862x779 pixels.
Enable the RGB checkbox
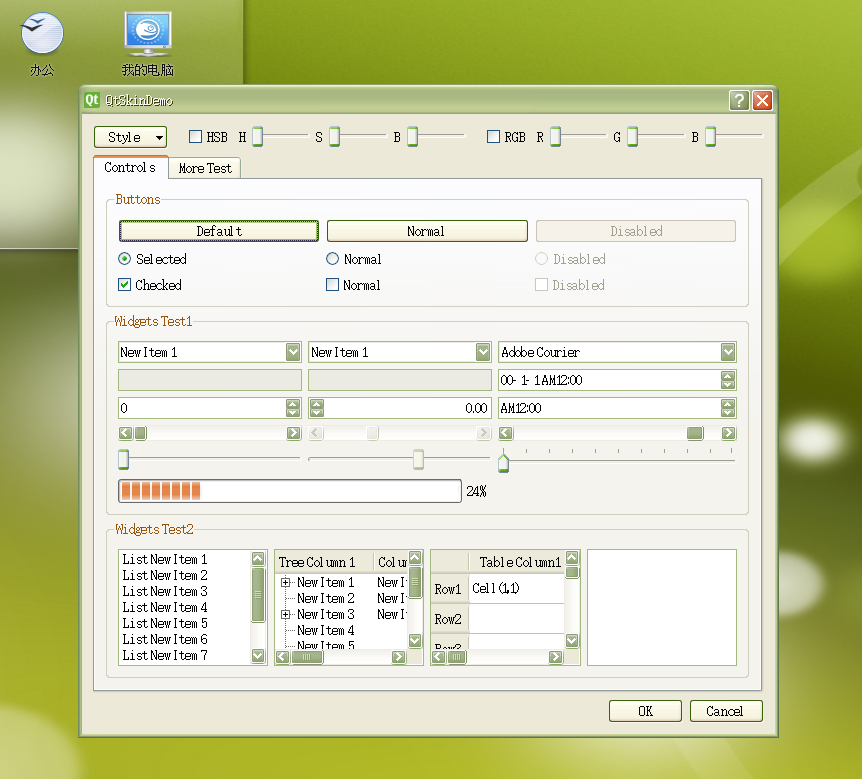click(495, 137)
